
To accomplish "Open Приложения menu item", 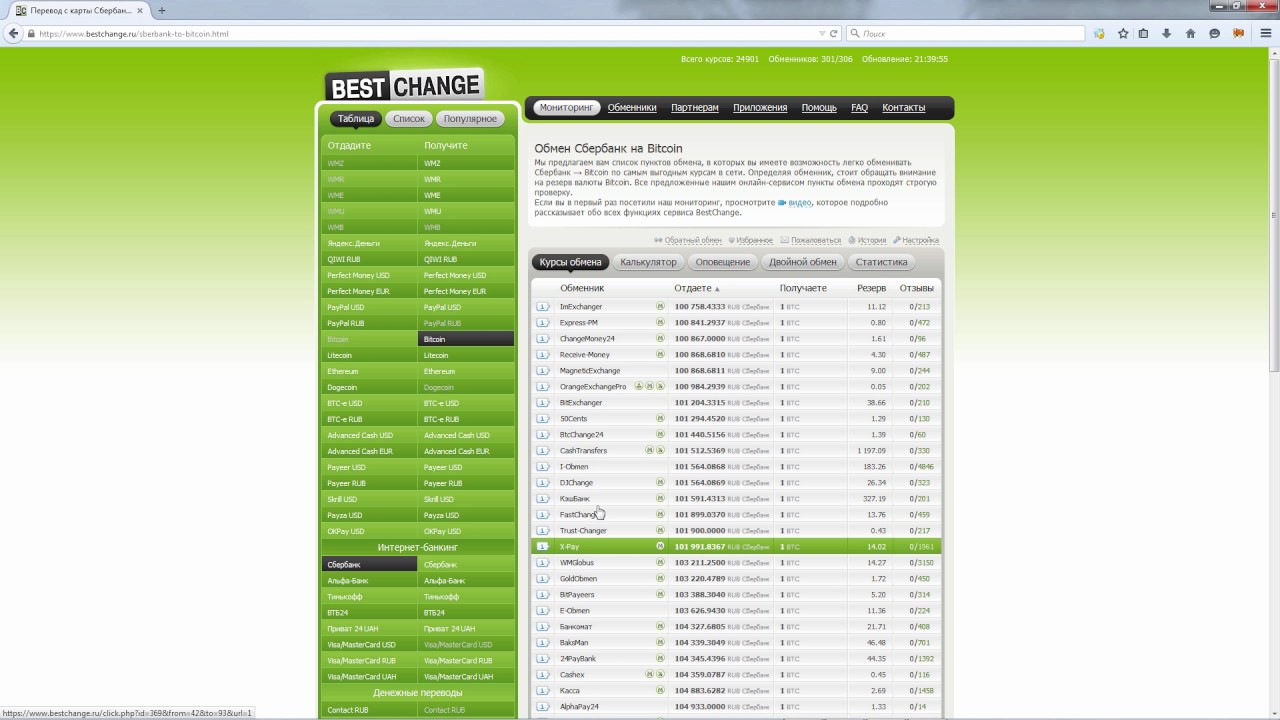I will click(760, 107).
